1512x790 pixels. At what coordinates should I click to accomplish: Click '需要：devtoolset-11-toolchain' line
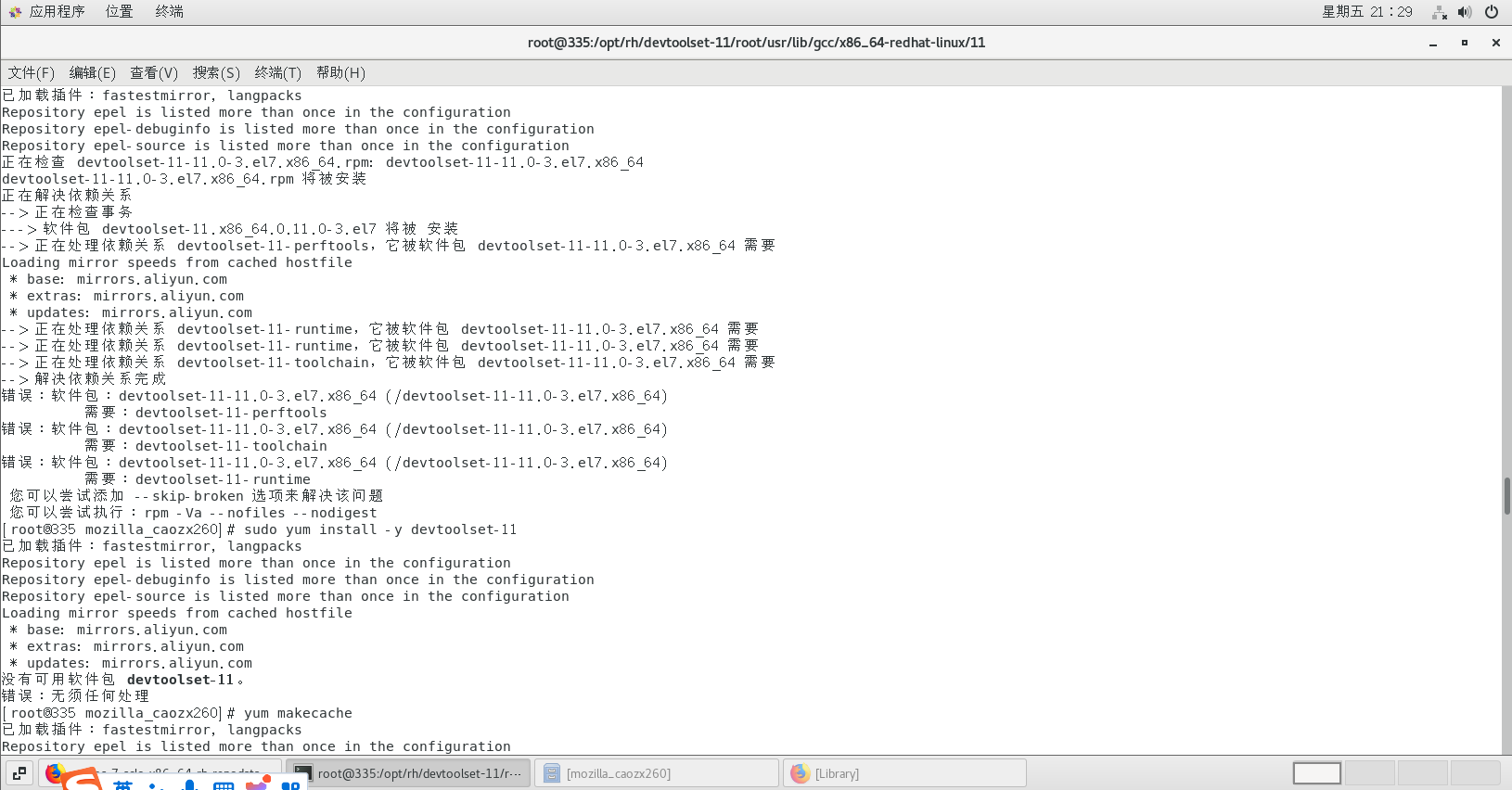click(206, 446)
